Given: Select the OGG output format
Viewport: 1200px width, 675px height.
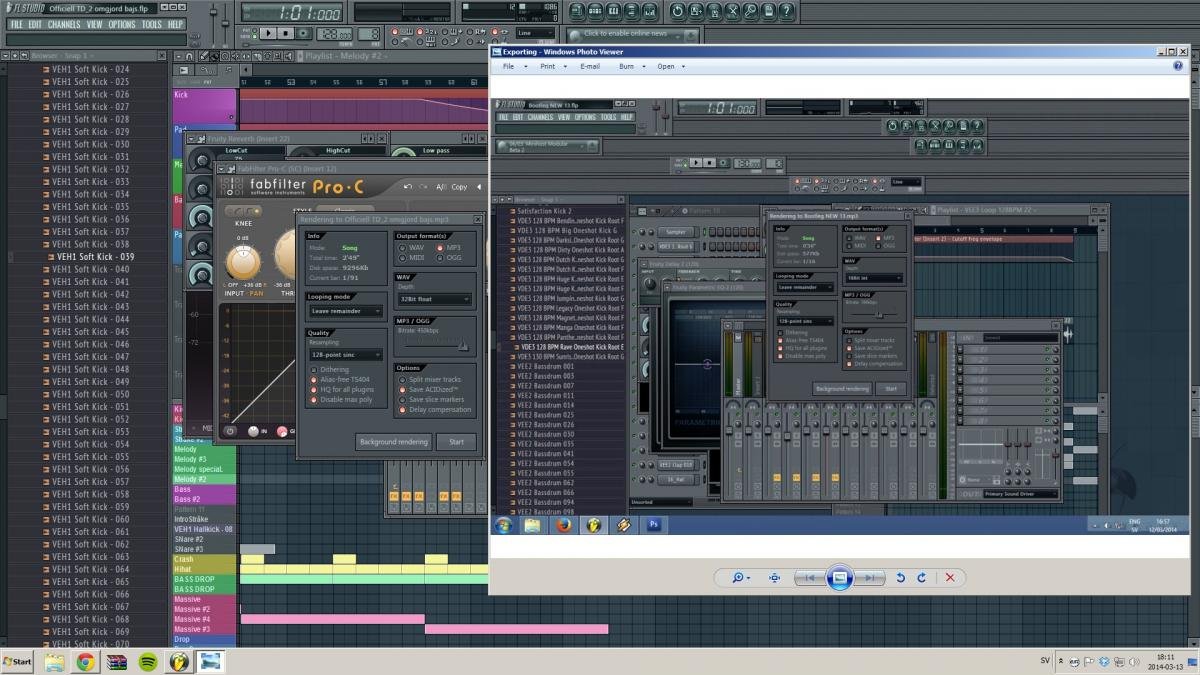Looking at the screenshot, I should pyautogui.click(x=448, y=258).
